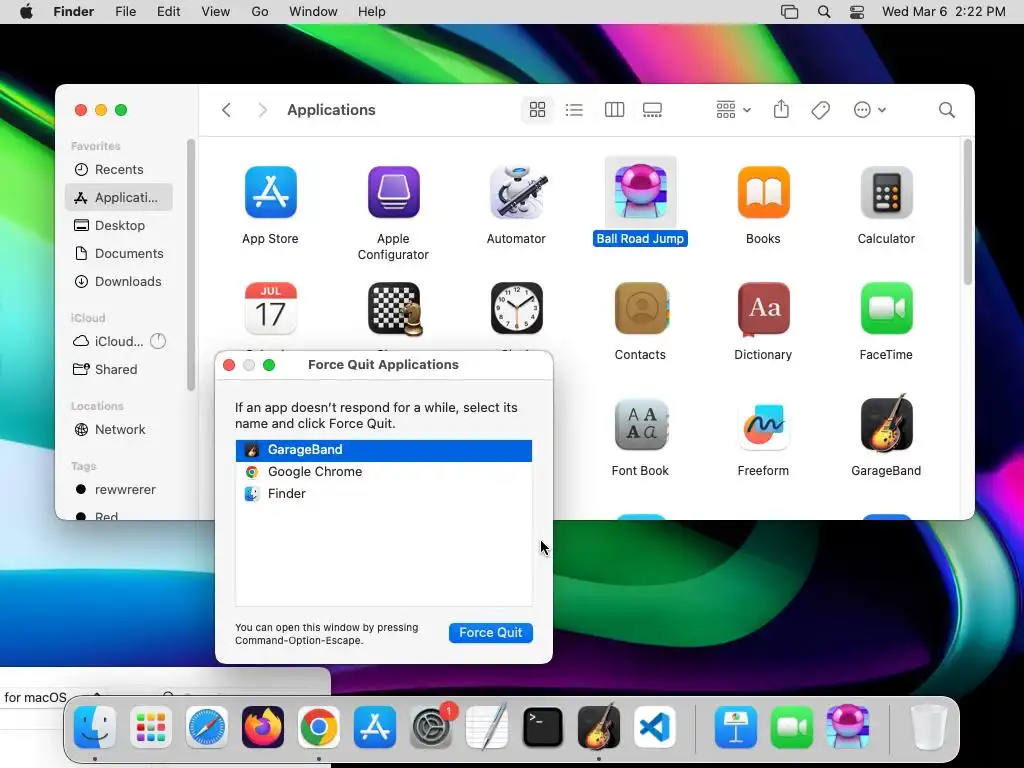Switch Finder to column view
1024x768 pixels.
614,110
